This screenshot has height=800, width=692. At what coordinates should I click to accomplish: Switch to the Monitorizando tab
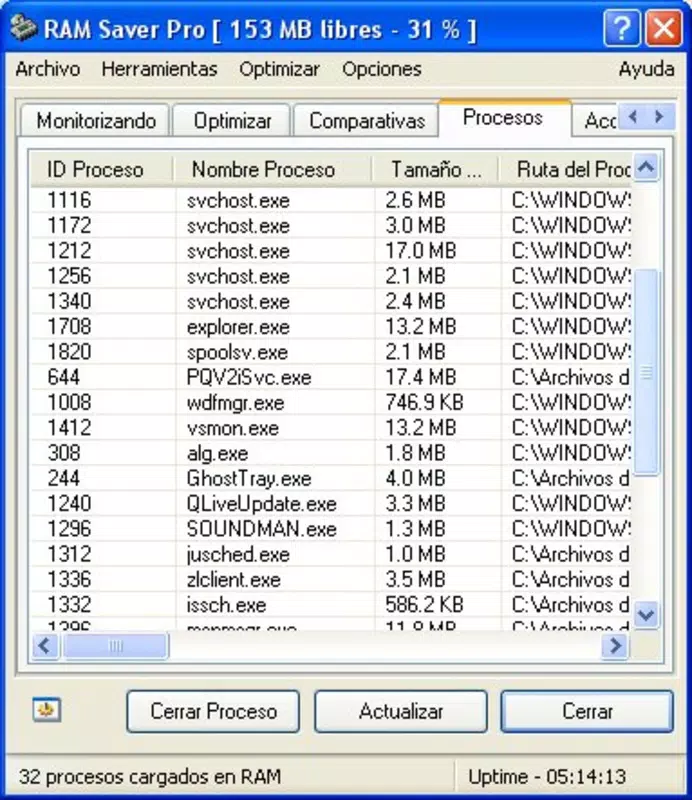pyautogui.click(x=95, y=121)
